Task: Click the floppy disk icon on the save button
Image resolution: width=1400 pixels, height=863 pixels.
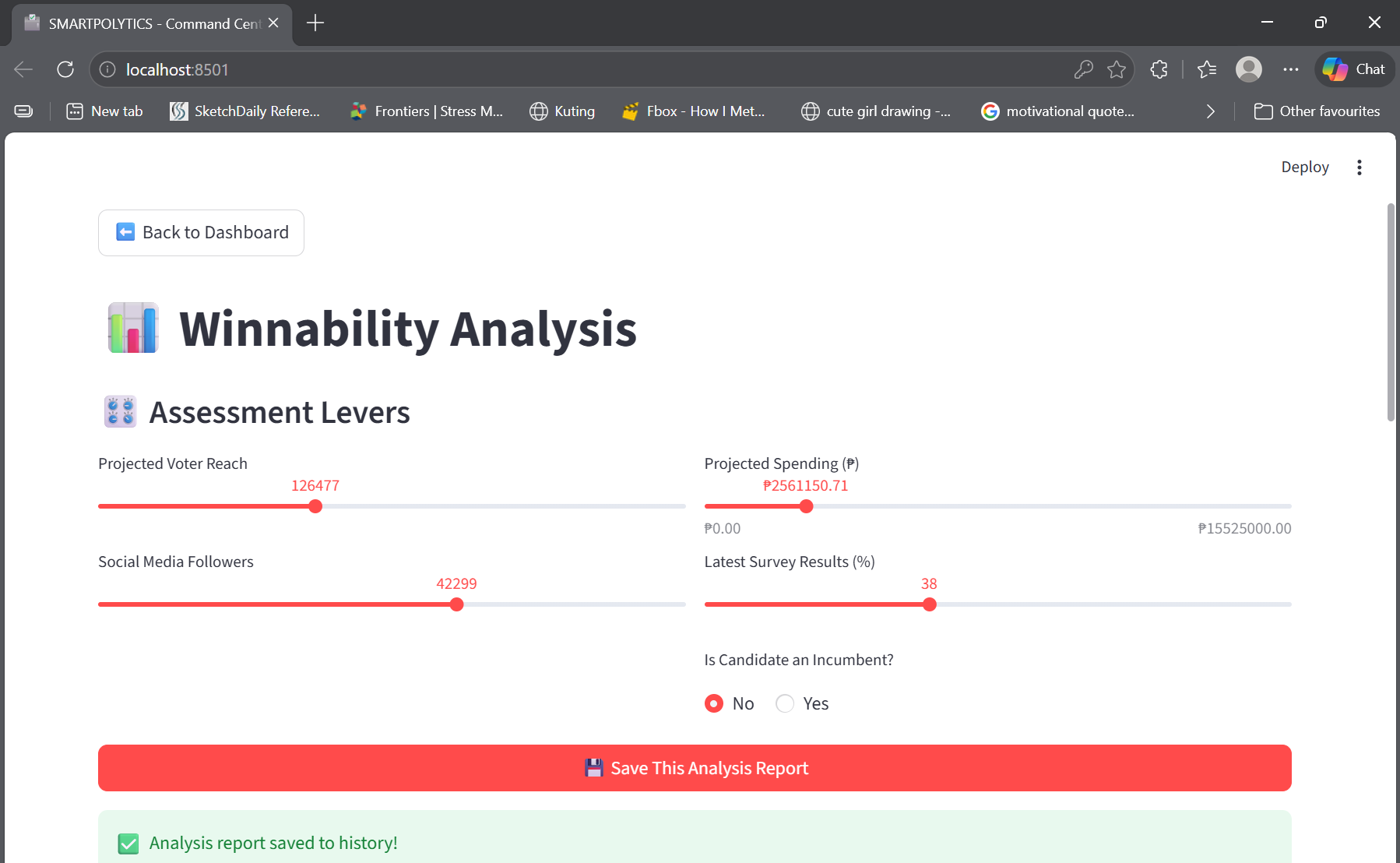Action: click(x=594, y=767)
